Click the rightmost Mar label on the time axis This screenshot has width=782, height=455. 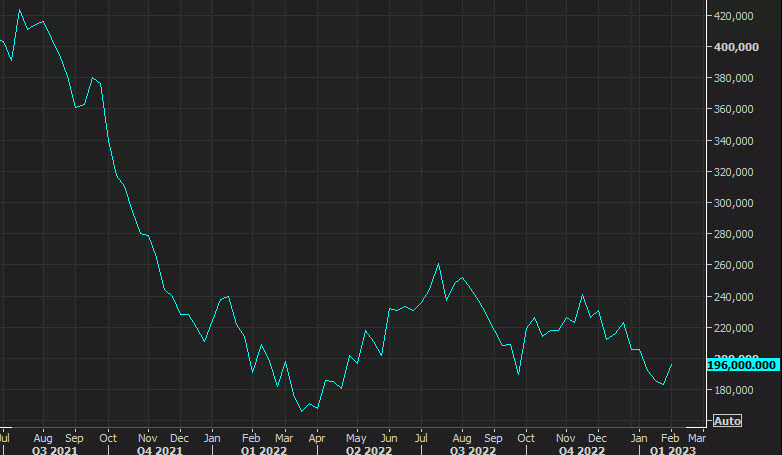(697, 437)
